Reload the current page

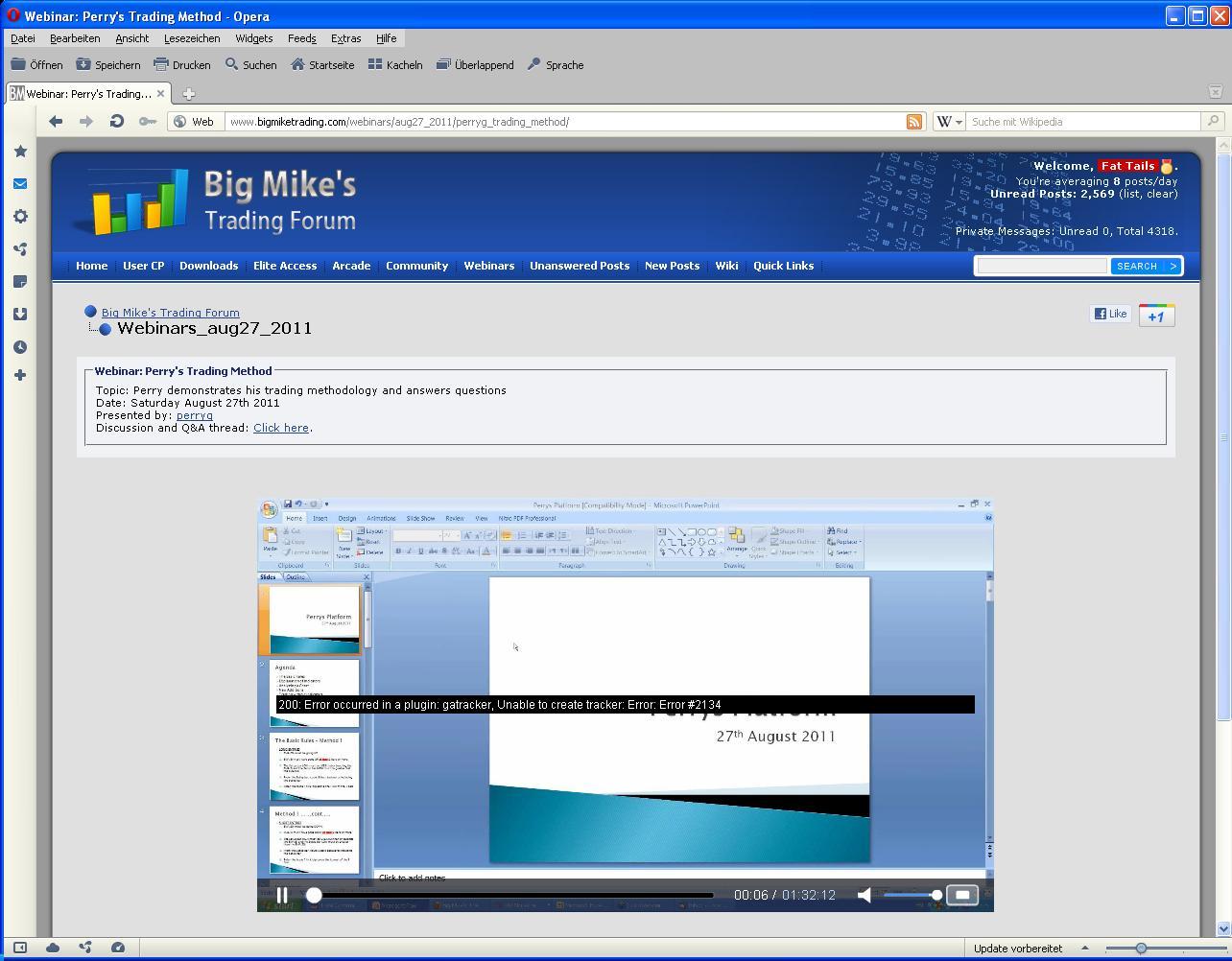tap(117, 122)
